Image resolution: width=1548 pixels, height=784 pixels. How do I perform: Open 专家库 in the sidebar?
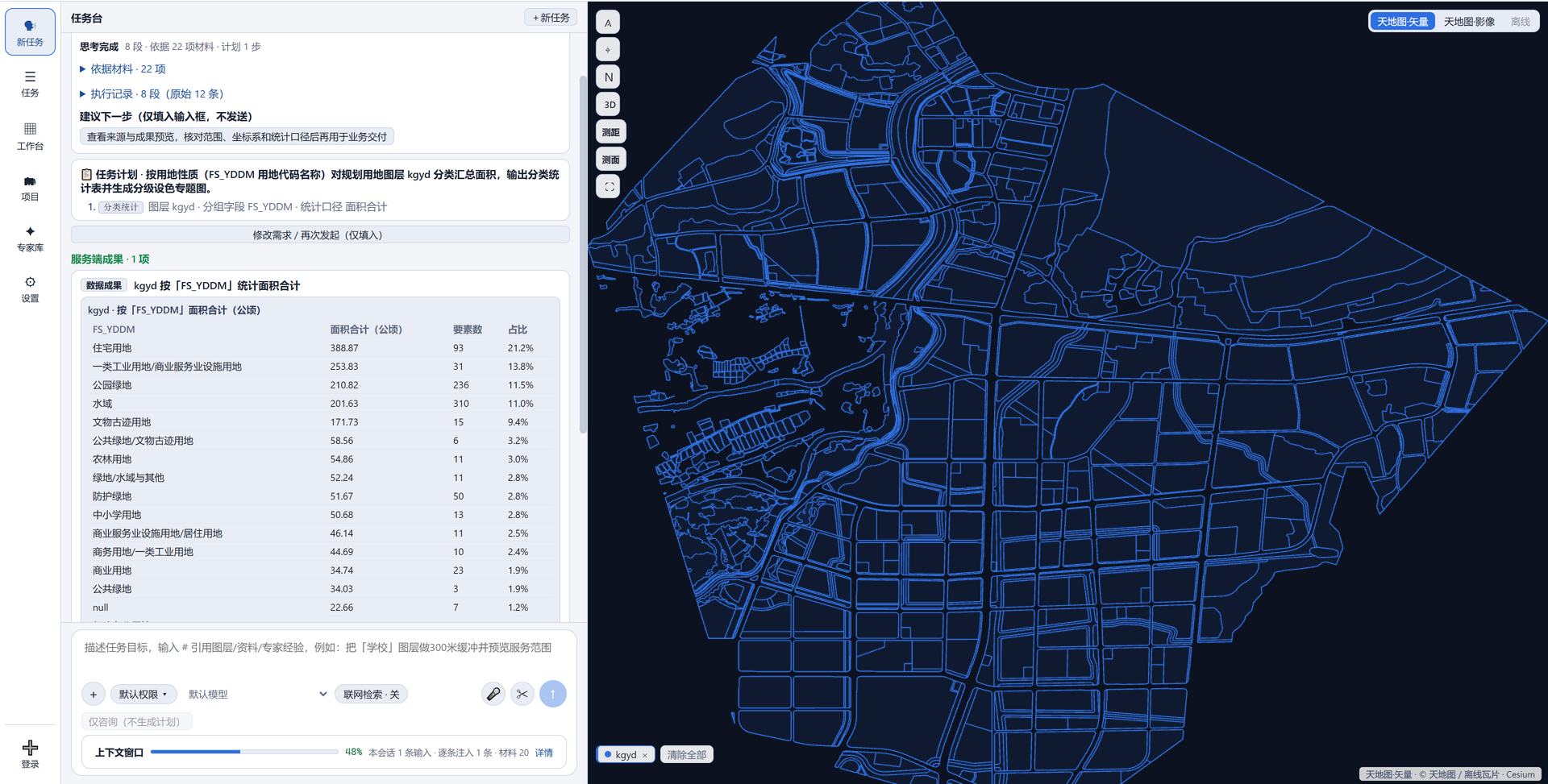pyautogui.click(x=30, y=239)
